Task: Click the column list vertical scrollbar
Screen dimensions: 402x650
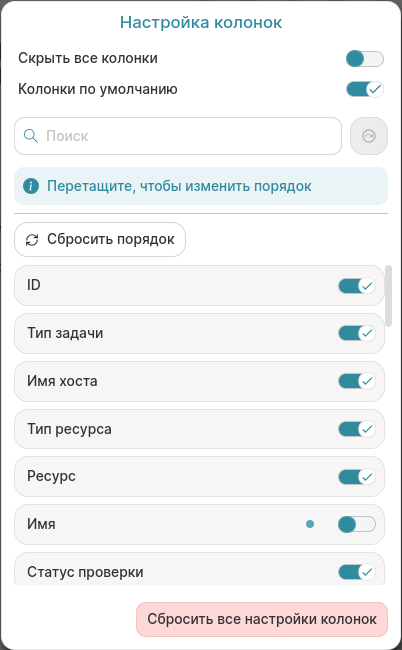Action: [x=388, y=296]
